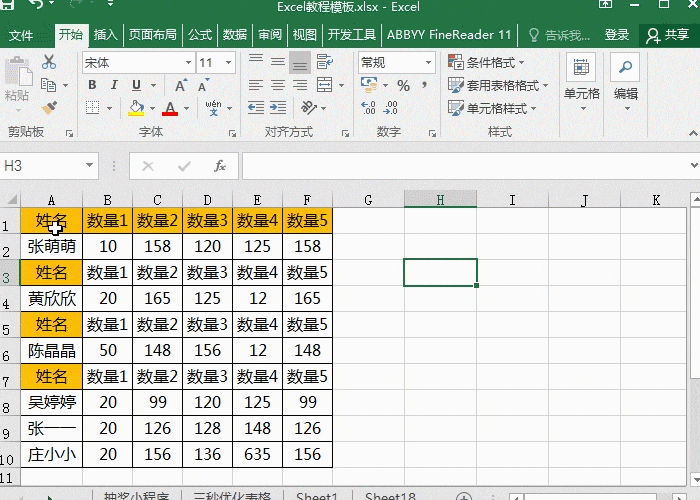Open the 条件格式 dropdown menu

pyautogui.click(x=495, y=63)
